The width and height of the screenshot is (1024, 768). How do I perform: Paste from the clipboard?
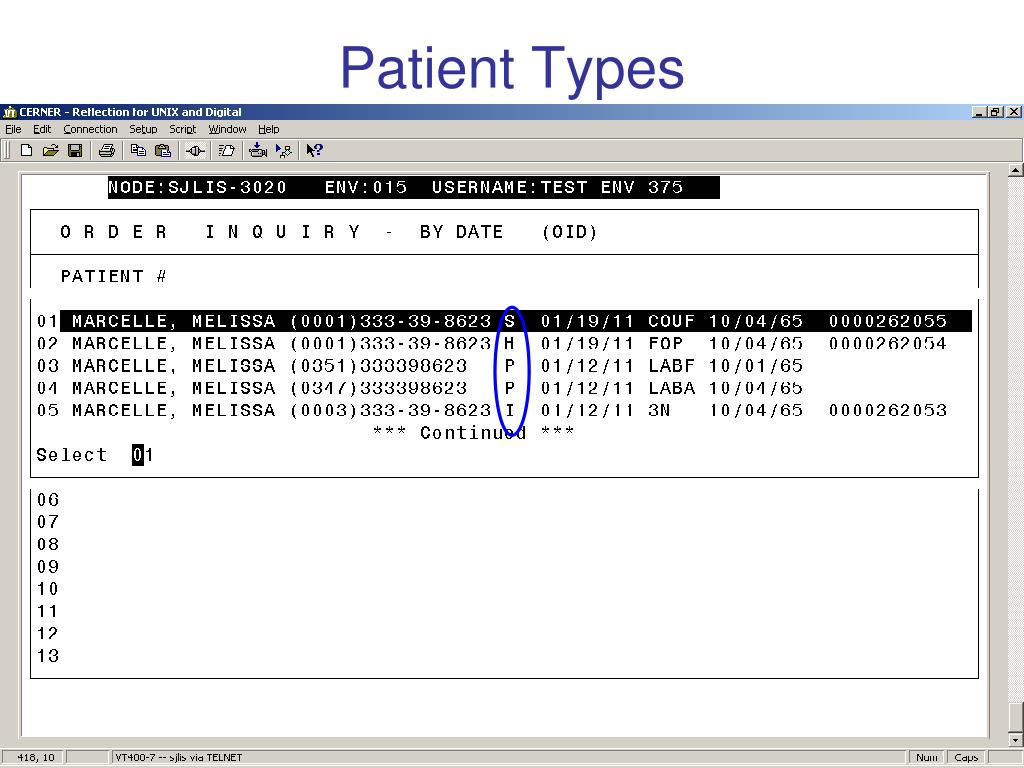coord(163,151)
